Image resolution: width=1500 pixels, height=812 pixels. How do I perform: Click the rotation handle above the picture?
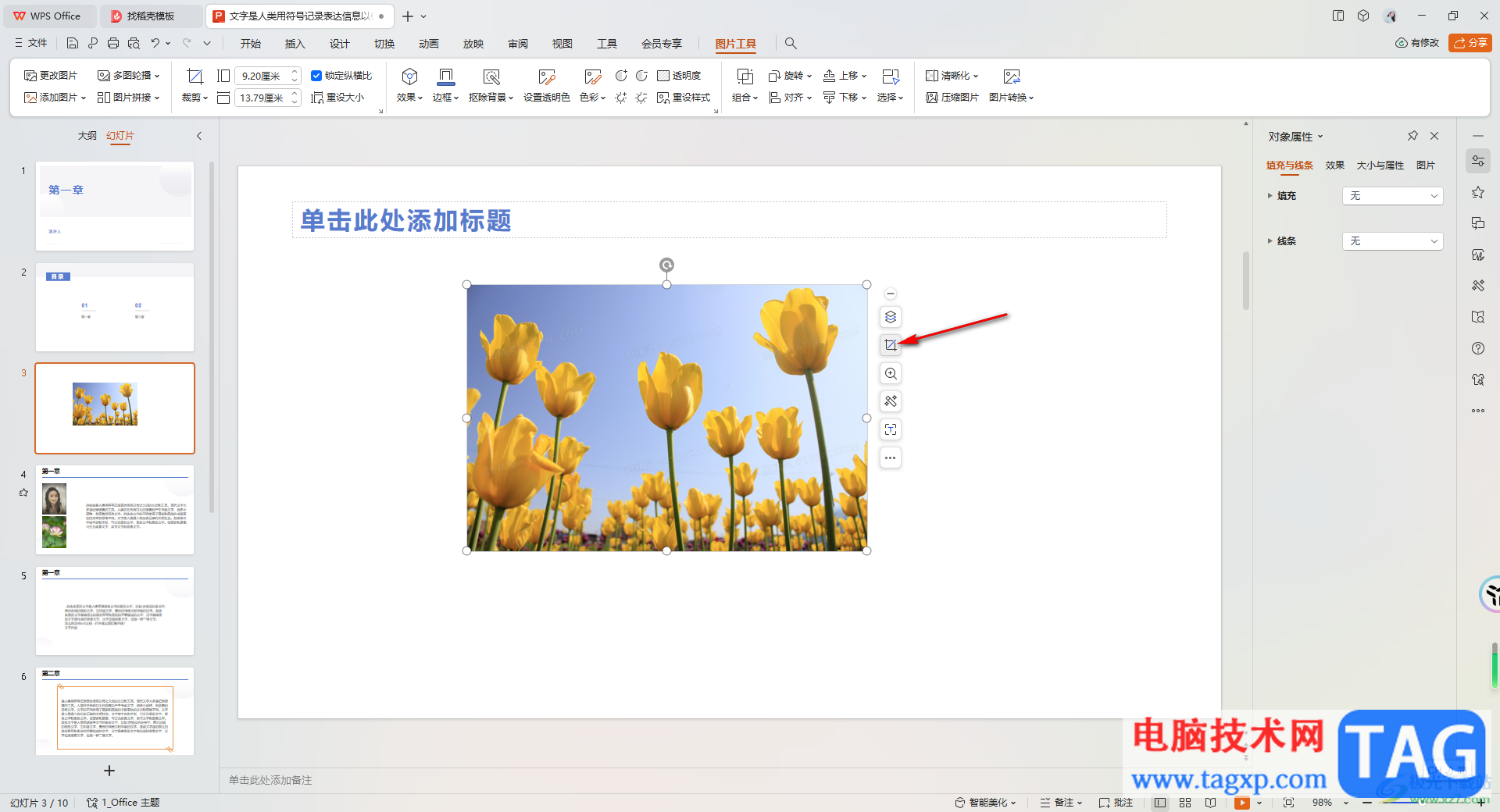coord(666,265)
